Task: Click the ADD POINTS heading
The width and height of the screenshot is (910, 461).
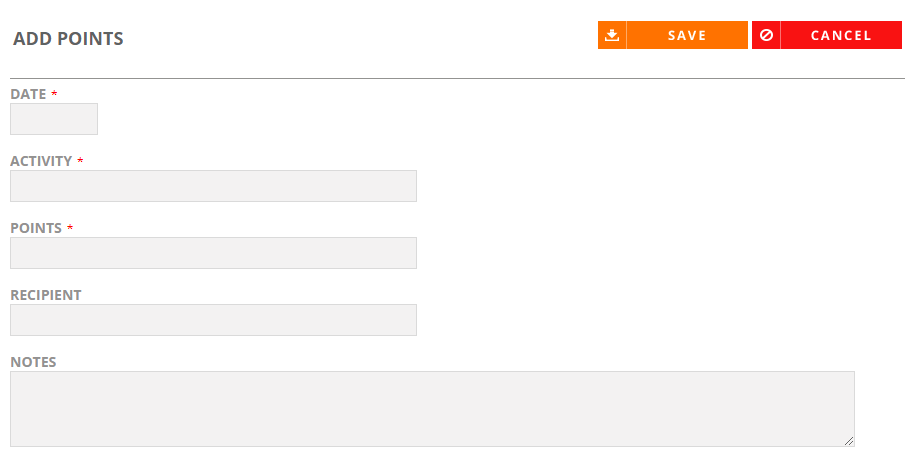Action: pos(68,38)
